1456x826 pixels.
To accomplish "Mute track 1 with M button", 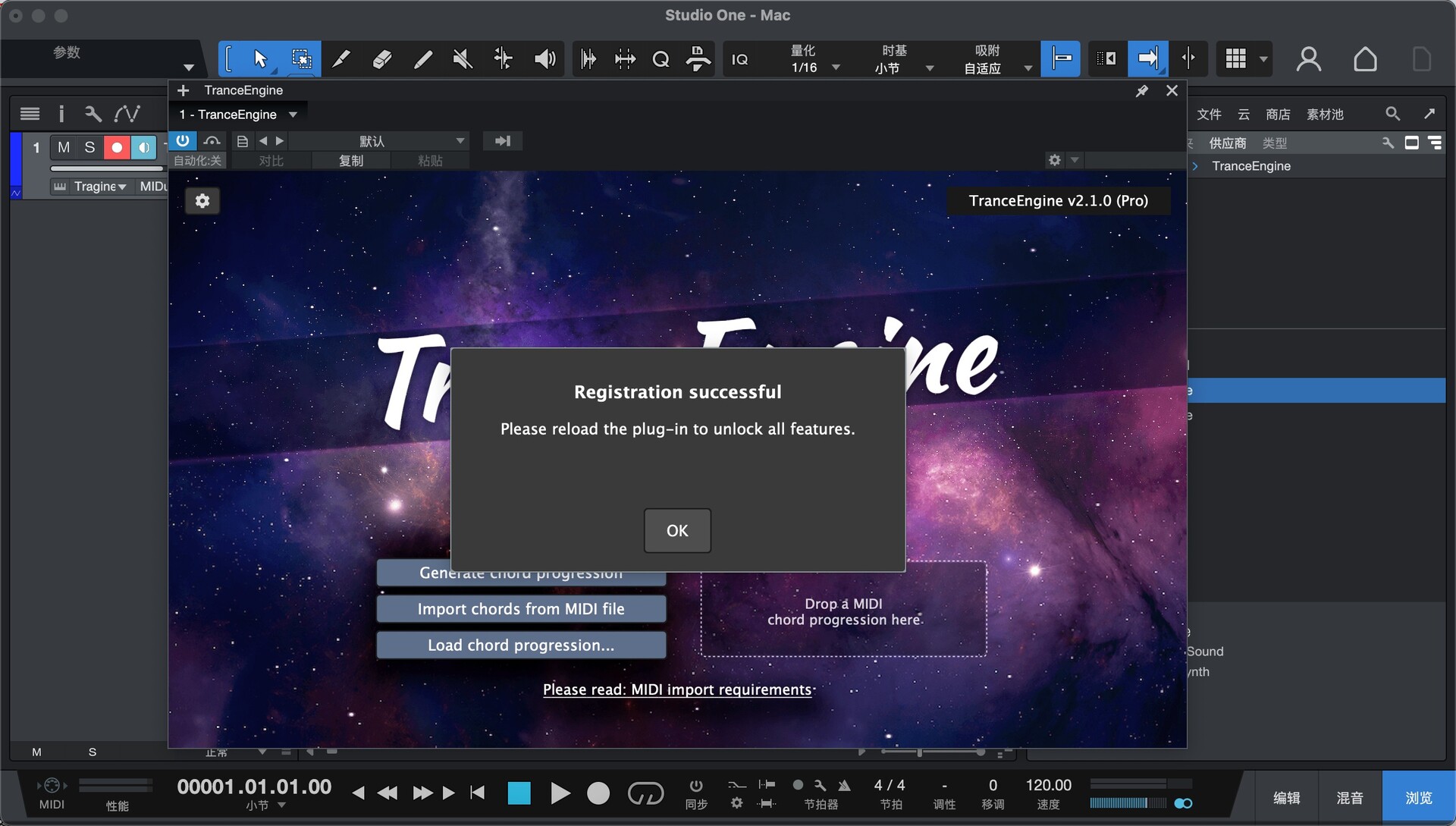I will click(64, 147).
